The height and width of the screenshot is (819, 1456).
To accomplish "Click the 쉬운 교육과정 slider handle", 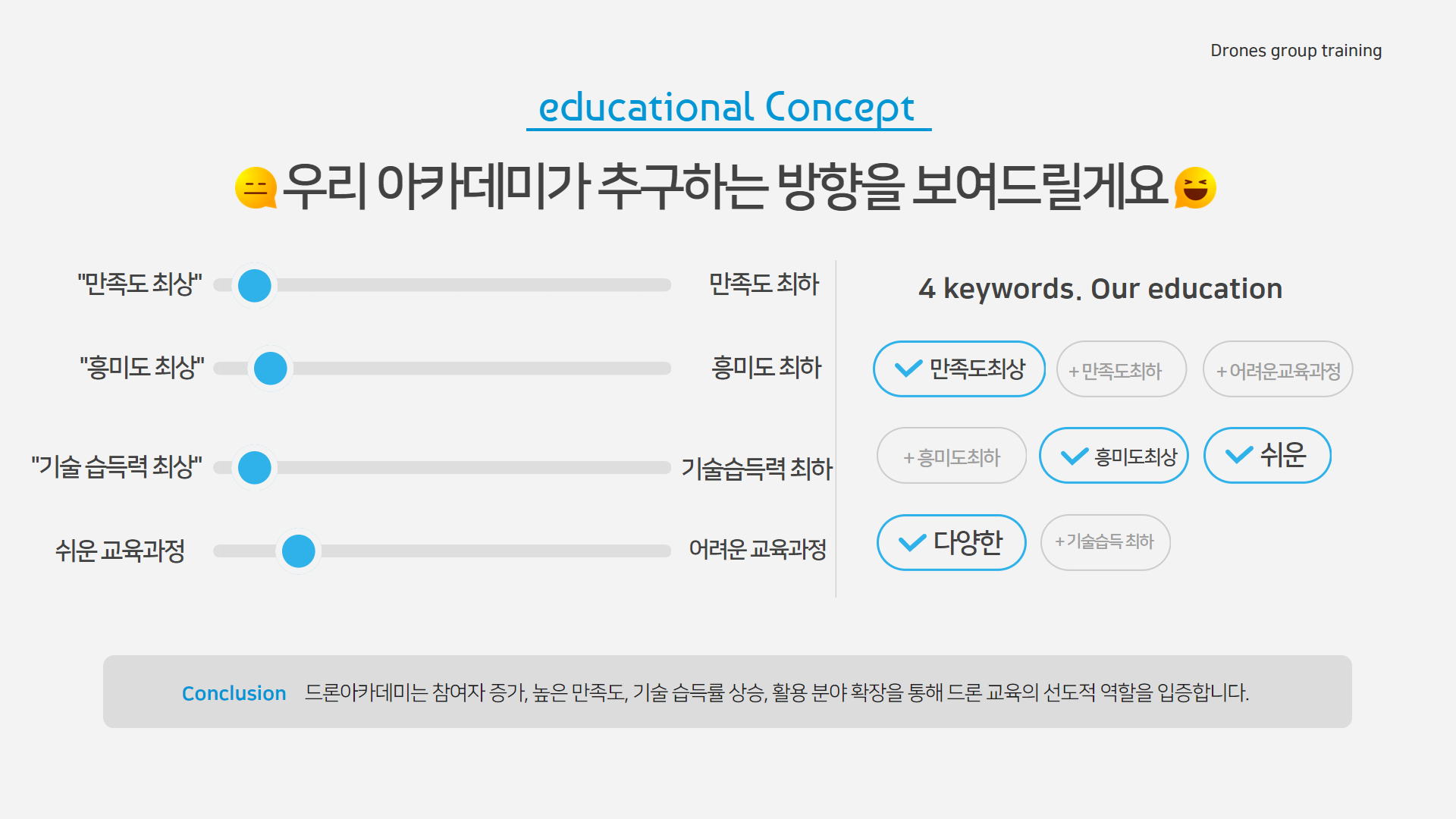I will pos(298,551).
